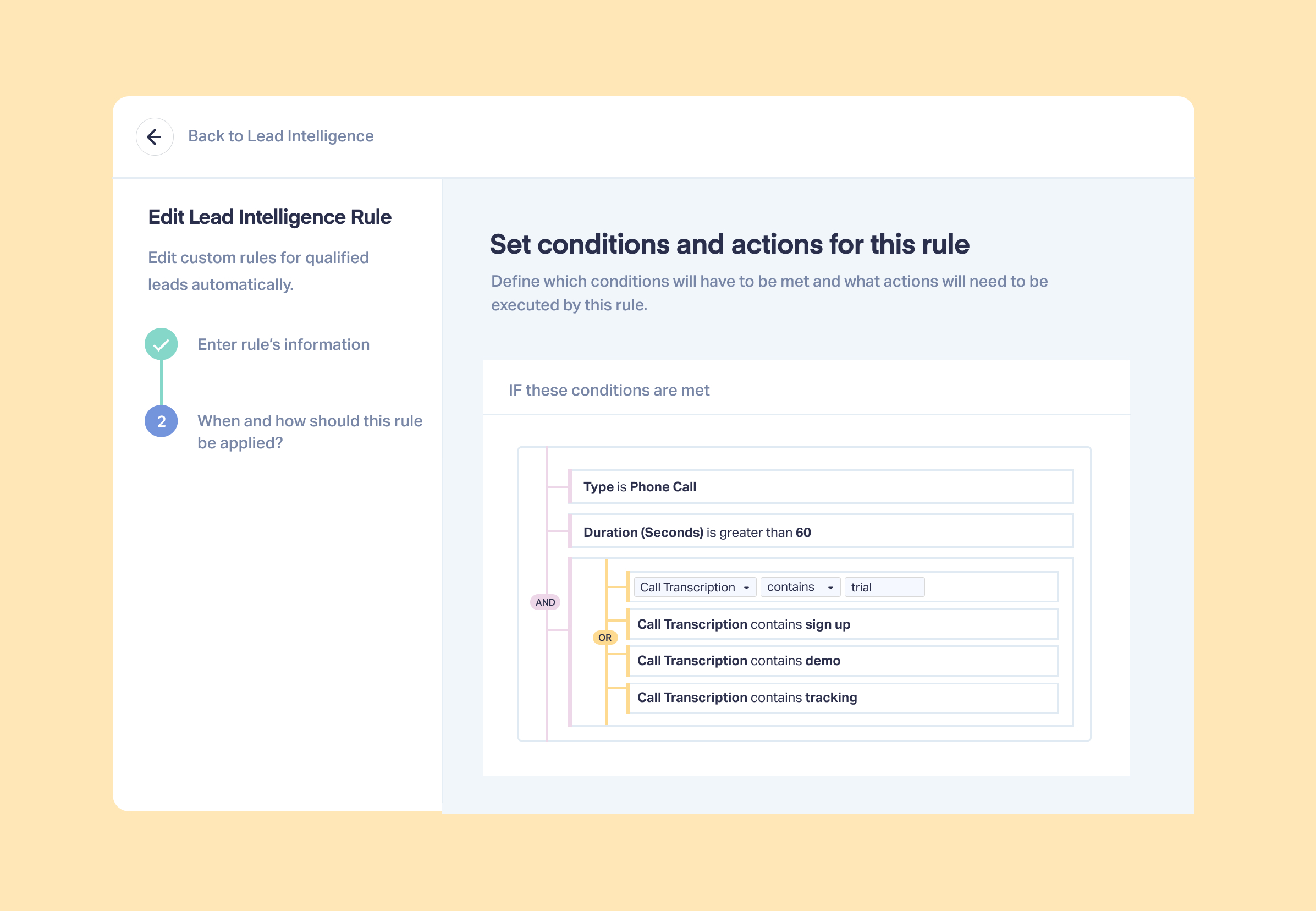This screenshot has width=1316, height=911.
Task: Edit the Duration greater than 60 condition
Action: pyautogui.click(x=821, y=531)
